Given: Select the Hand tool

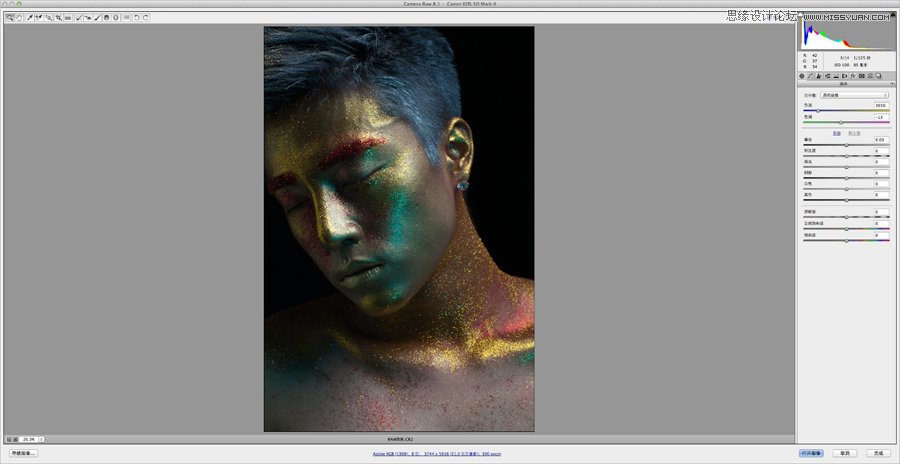Looking at the screenshot, I should coord(18,17).
